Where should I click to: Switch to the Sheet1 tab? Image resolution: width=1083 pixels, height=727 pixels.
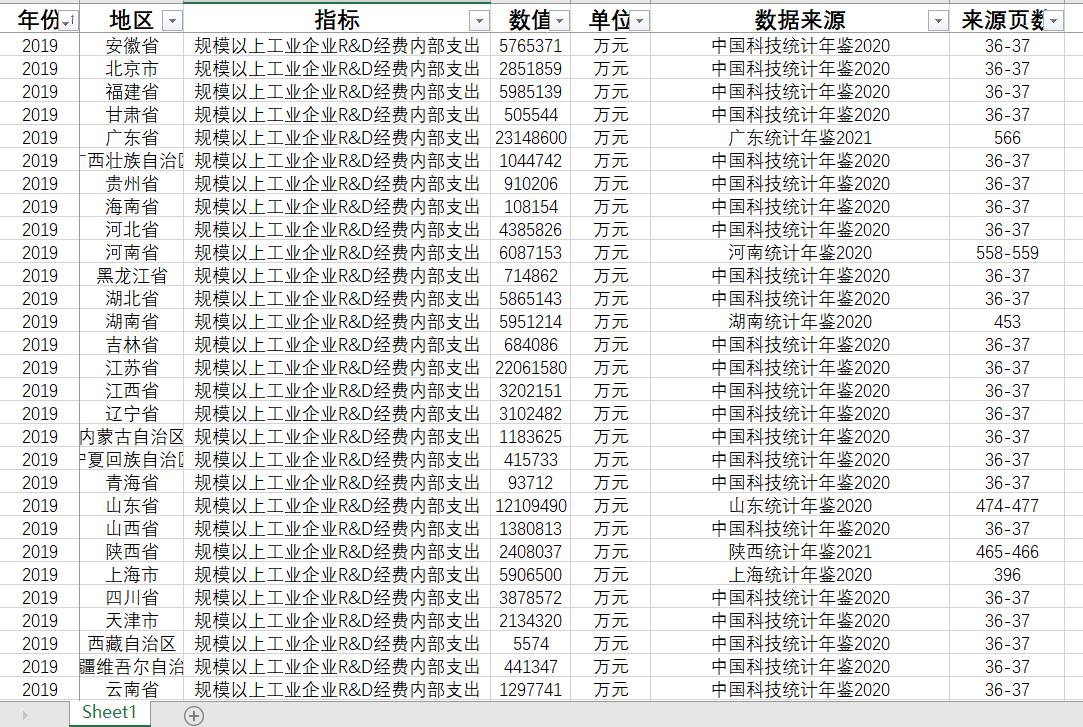(109, 713)
